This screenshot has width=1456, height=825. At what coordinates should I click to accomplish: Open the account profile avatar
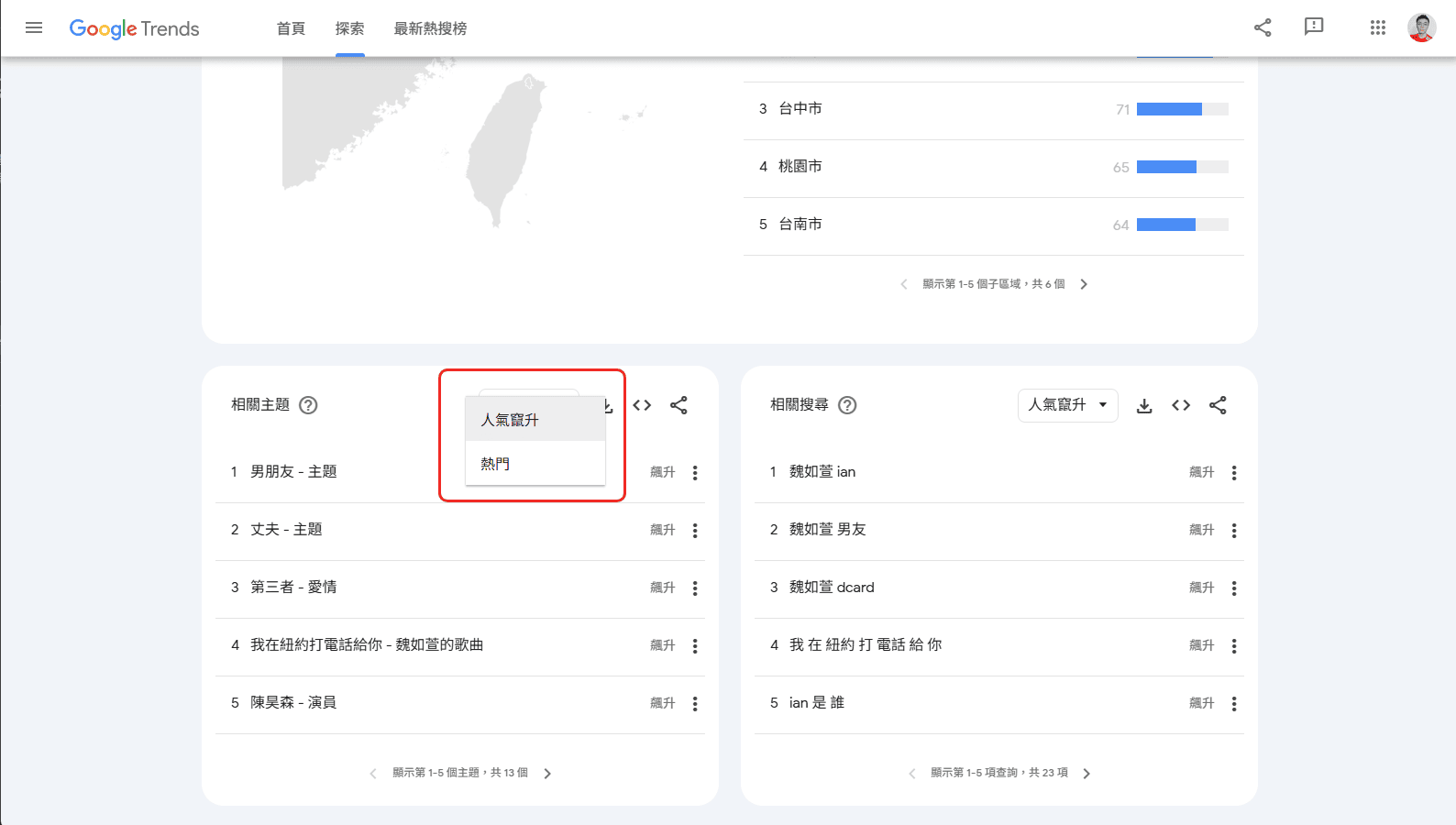pos(1422,27)
